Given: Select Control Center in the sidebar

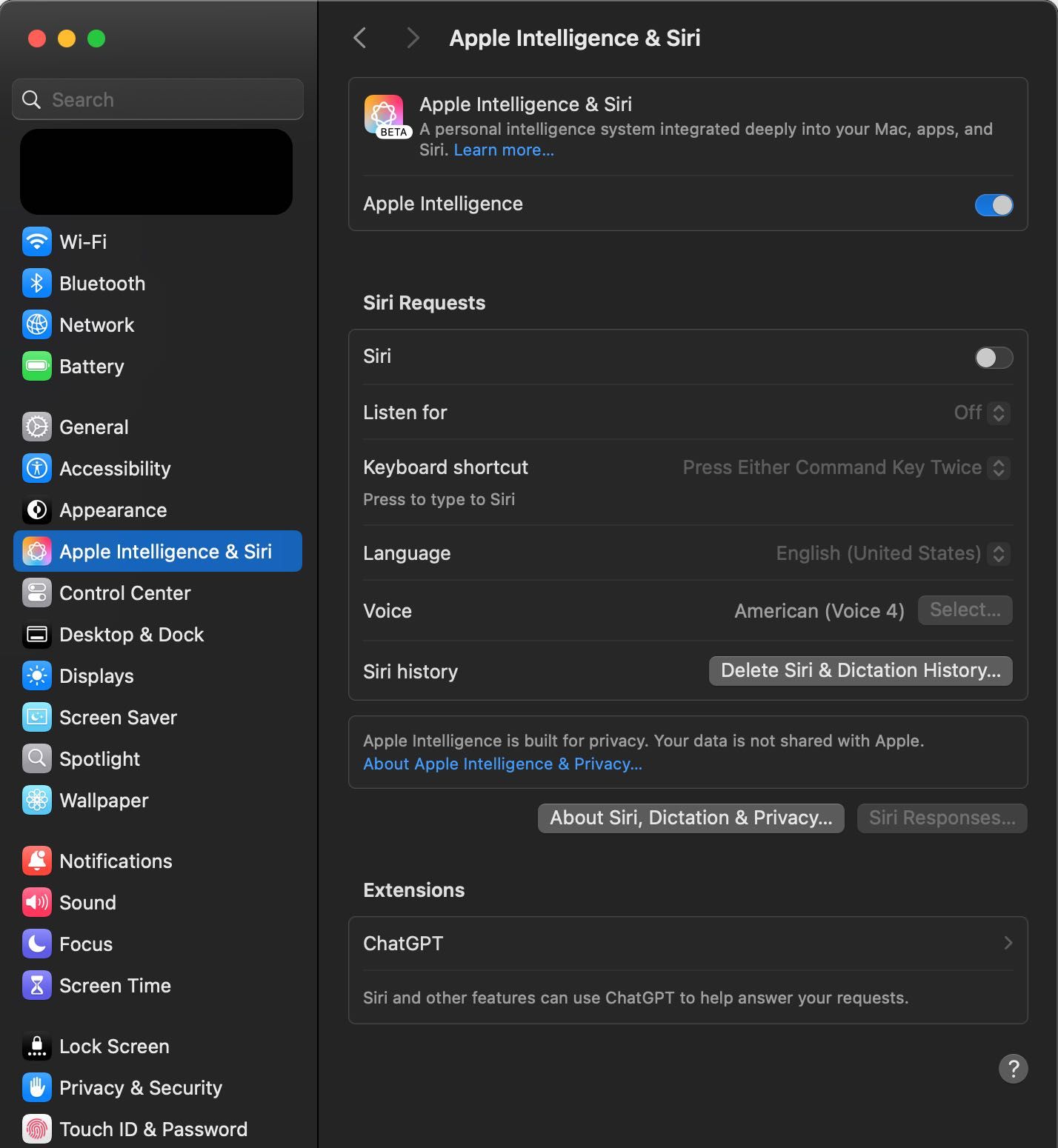Looking at the screenshot, I should 157,593.
